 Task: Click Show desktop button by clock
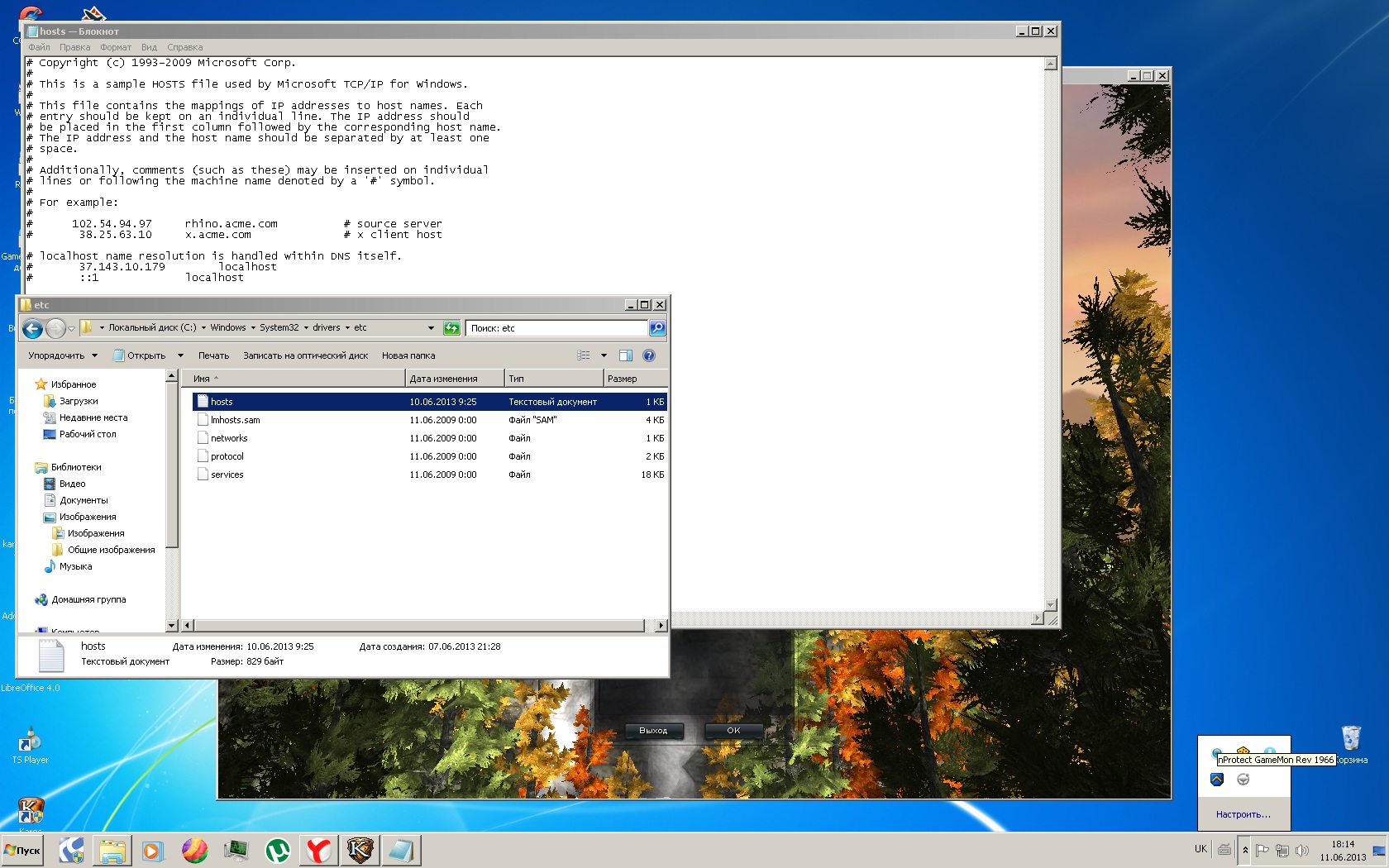1379,851
